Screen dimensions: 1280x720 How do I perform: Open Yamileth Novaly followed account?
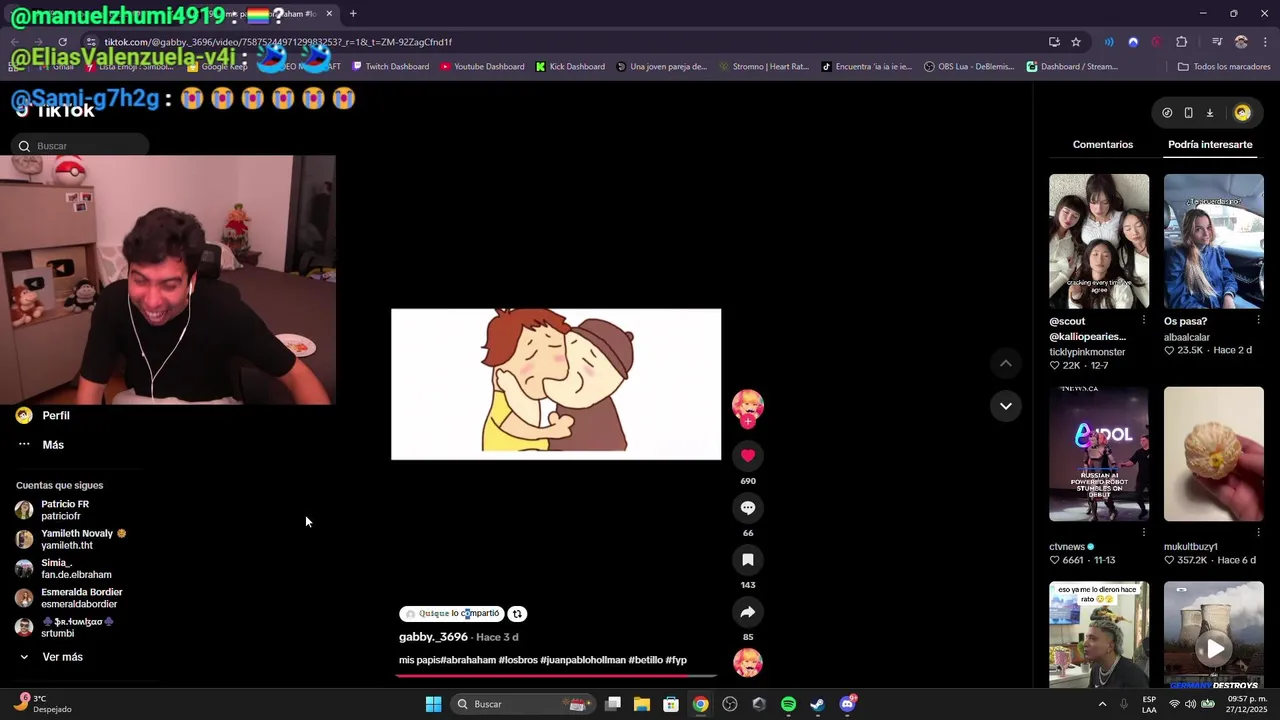(71, 539)
